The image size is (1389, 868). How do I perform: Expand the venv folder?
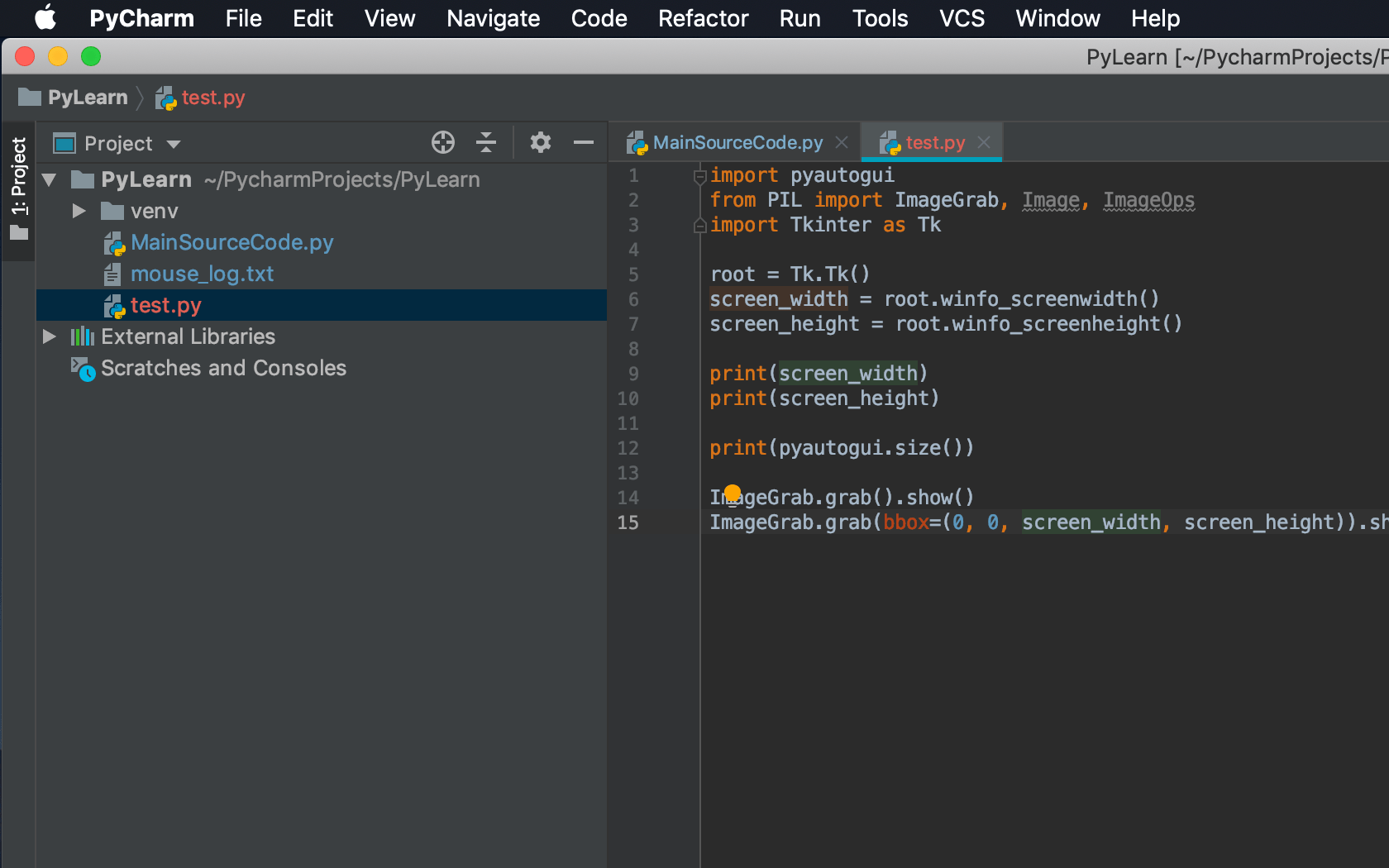79,211
